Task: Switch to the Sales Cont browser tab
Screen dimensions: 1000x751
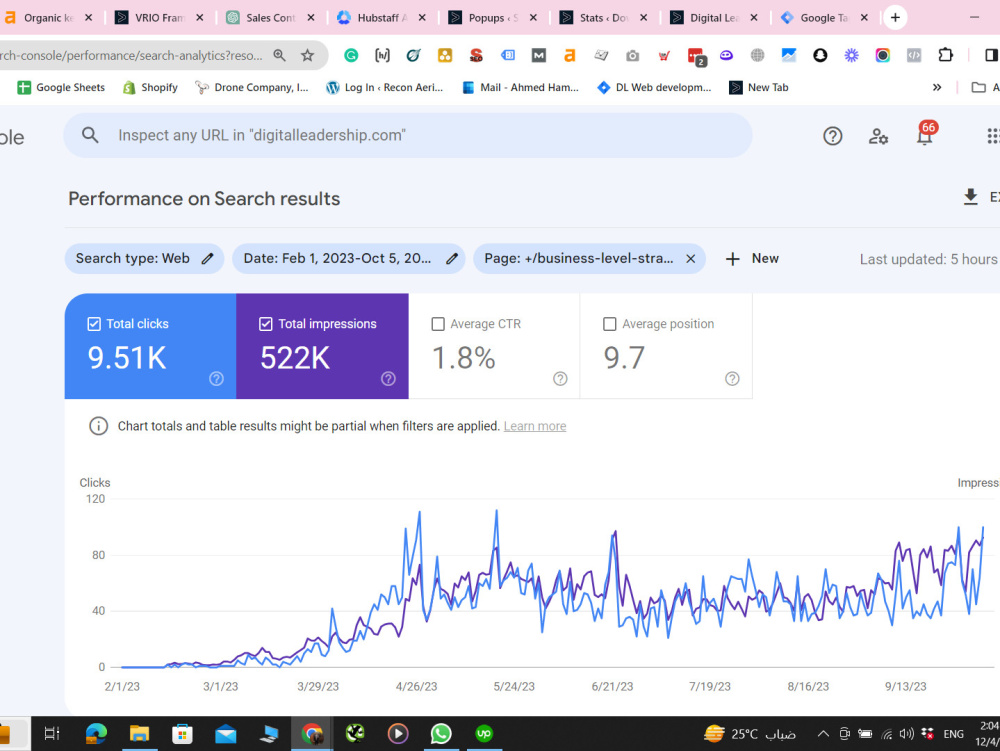Action: coord(270,18)
